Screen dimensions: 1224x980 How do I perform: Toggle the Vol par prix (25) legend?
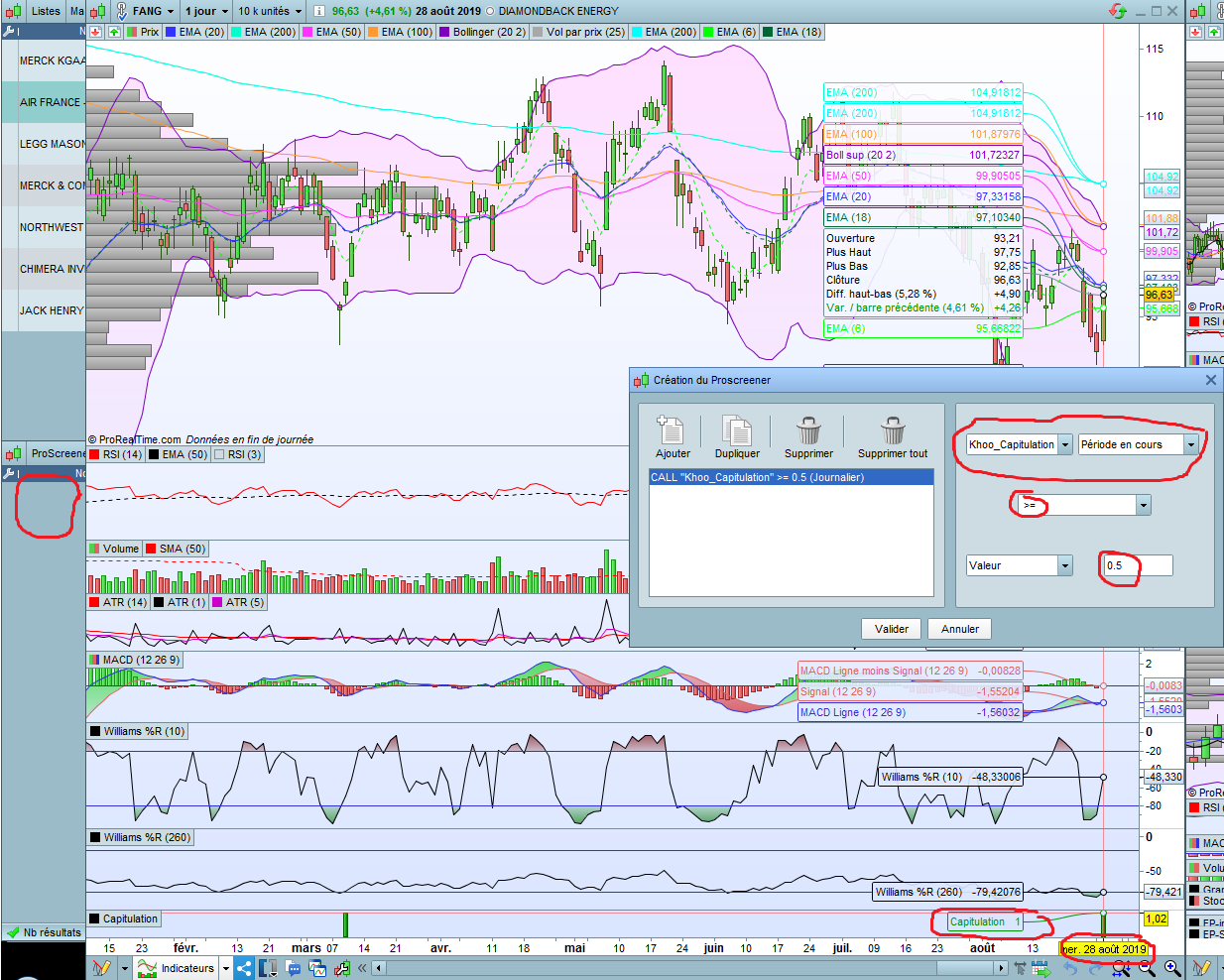point(579,32)
